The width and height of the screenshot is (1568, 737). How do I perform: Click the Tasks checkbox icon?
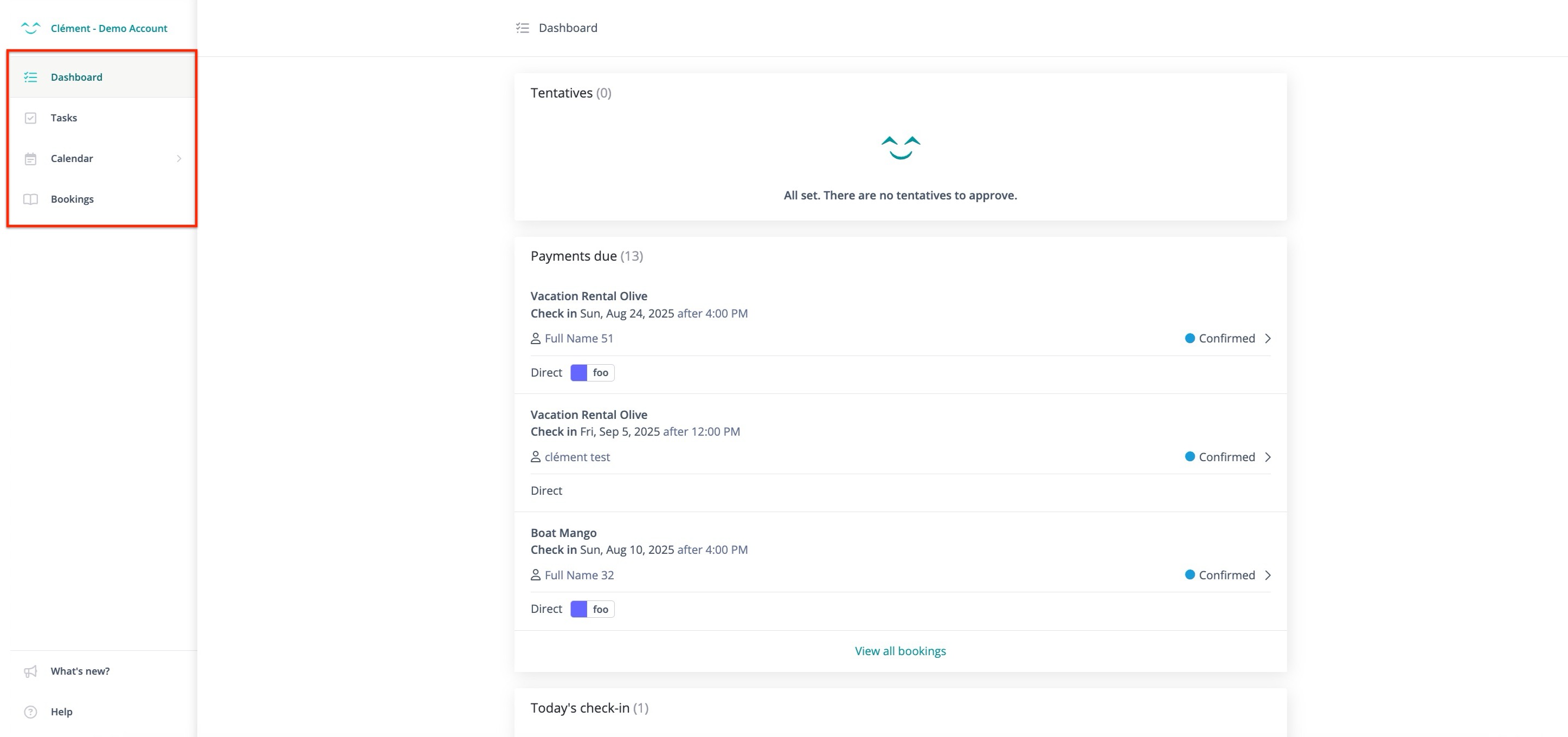point(30,118)
